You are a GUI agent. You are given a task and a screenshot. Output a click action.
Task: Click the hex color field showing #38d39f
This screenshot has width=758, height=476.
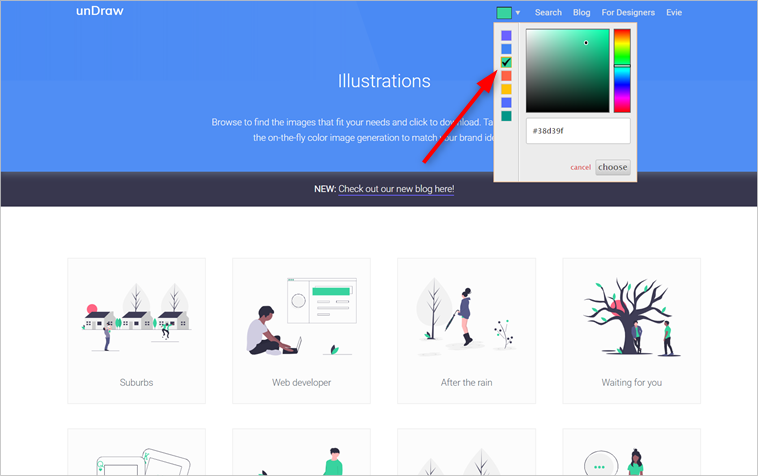tap(578, 131)
